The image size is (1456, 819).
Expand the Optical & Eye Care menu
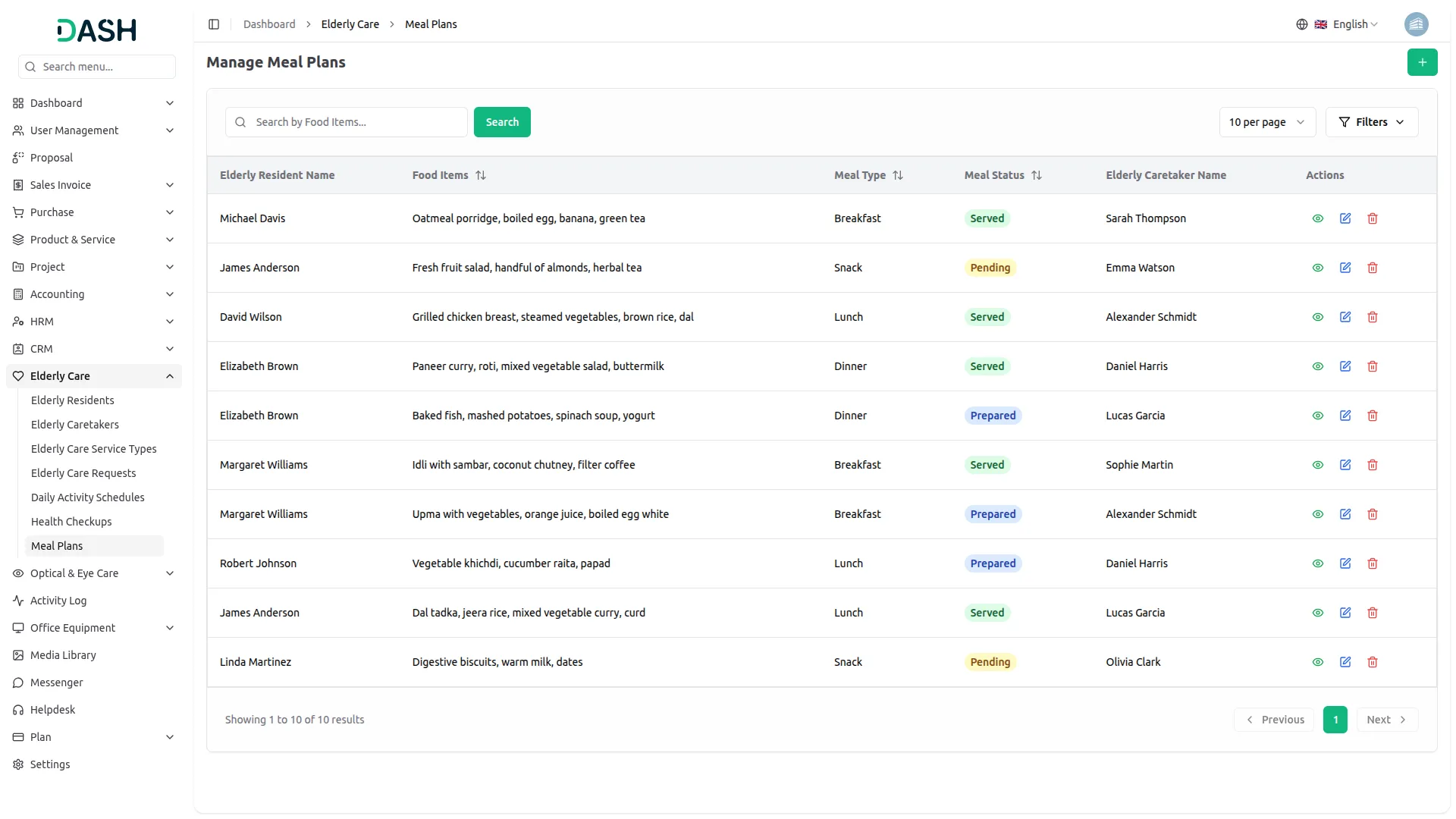click(x=94, y=573)
